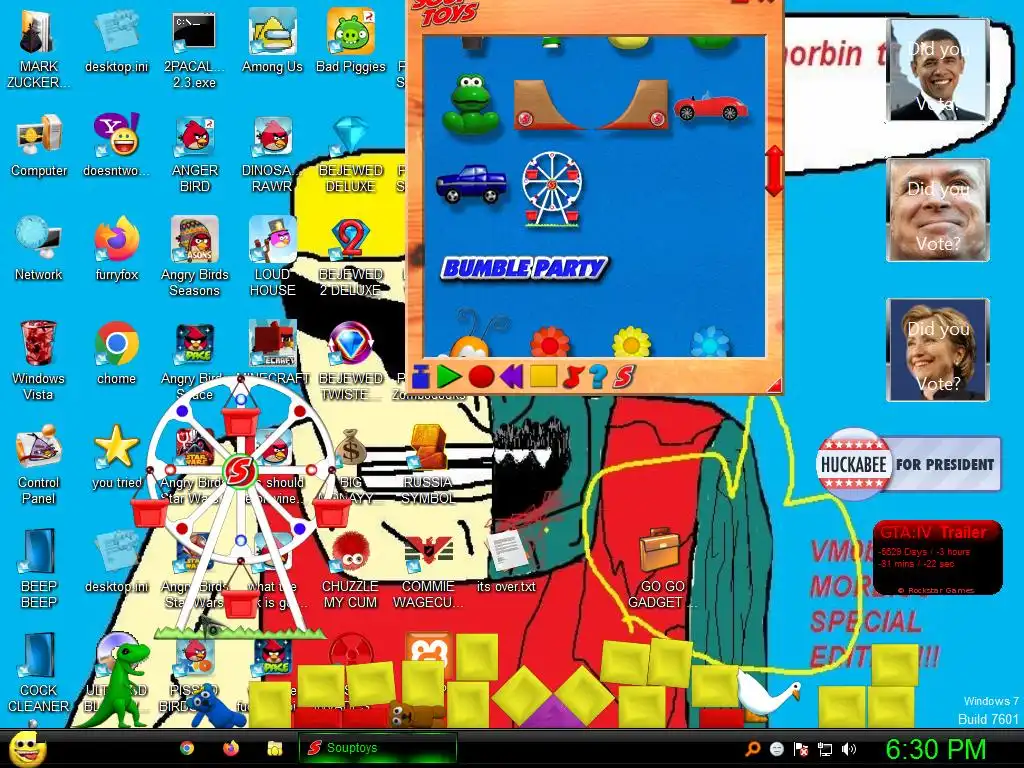The image size is (1024, 768).
Task: Select the its over.txt file icon
Action: coord(506,560)
